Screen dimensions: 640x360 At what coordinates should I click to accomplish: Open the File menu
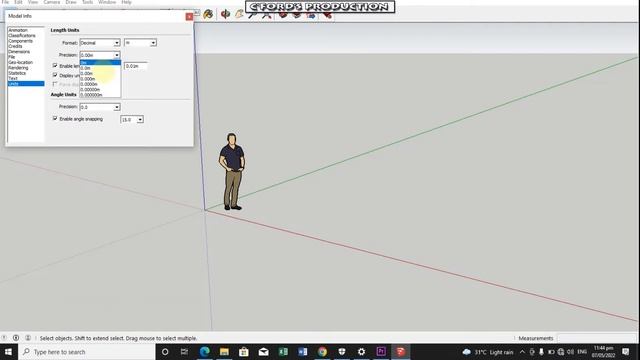coord(5,2)
